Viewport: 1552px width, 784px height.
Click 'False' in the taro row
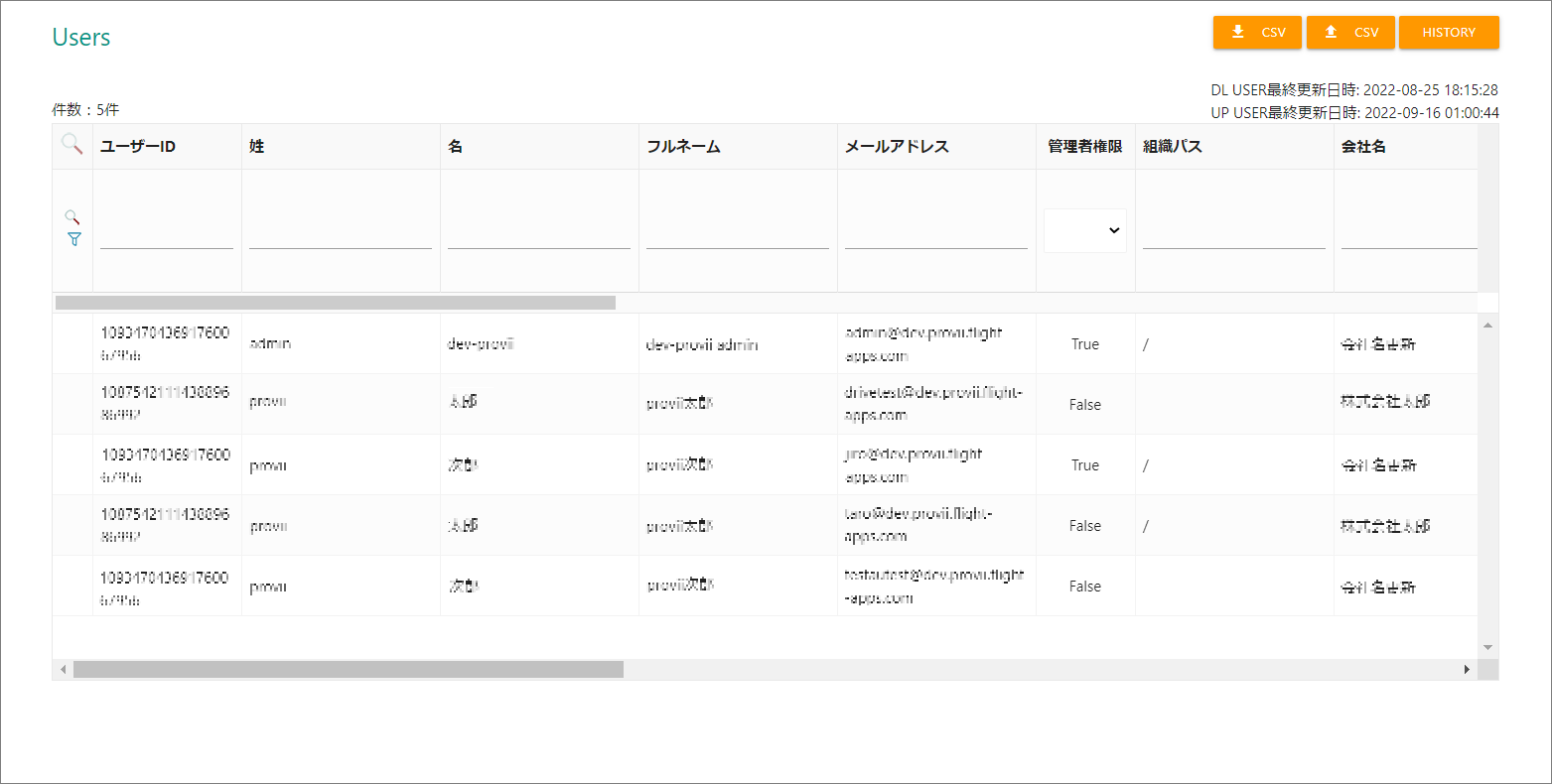(x=1085, y=526)
